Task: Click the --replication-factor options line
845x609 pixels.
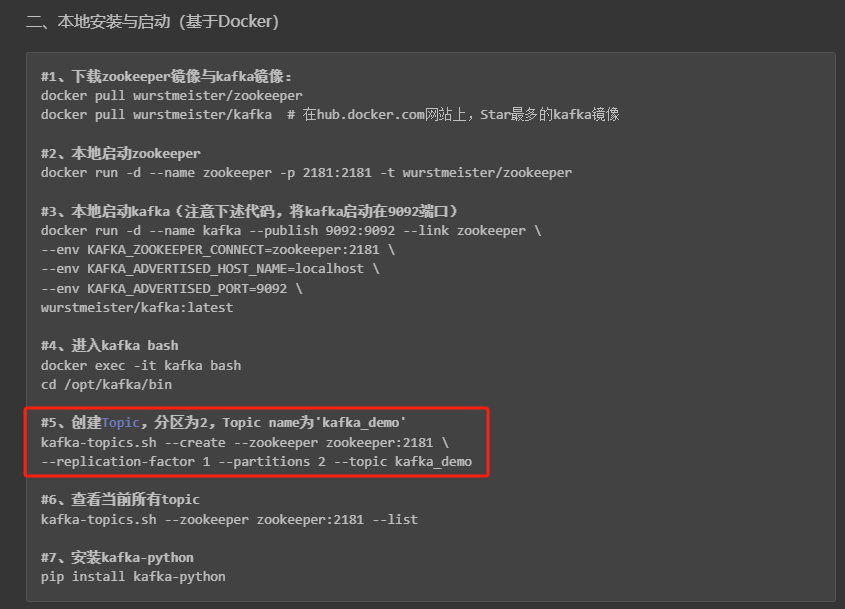Action: (256, 462)
